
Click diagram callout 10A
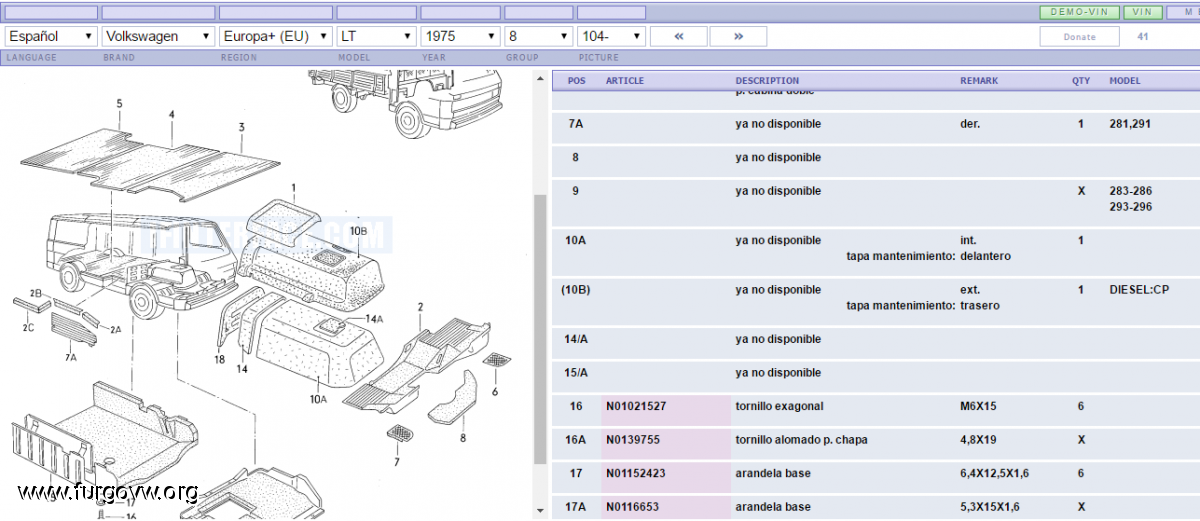tap(318, 399)
